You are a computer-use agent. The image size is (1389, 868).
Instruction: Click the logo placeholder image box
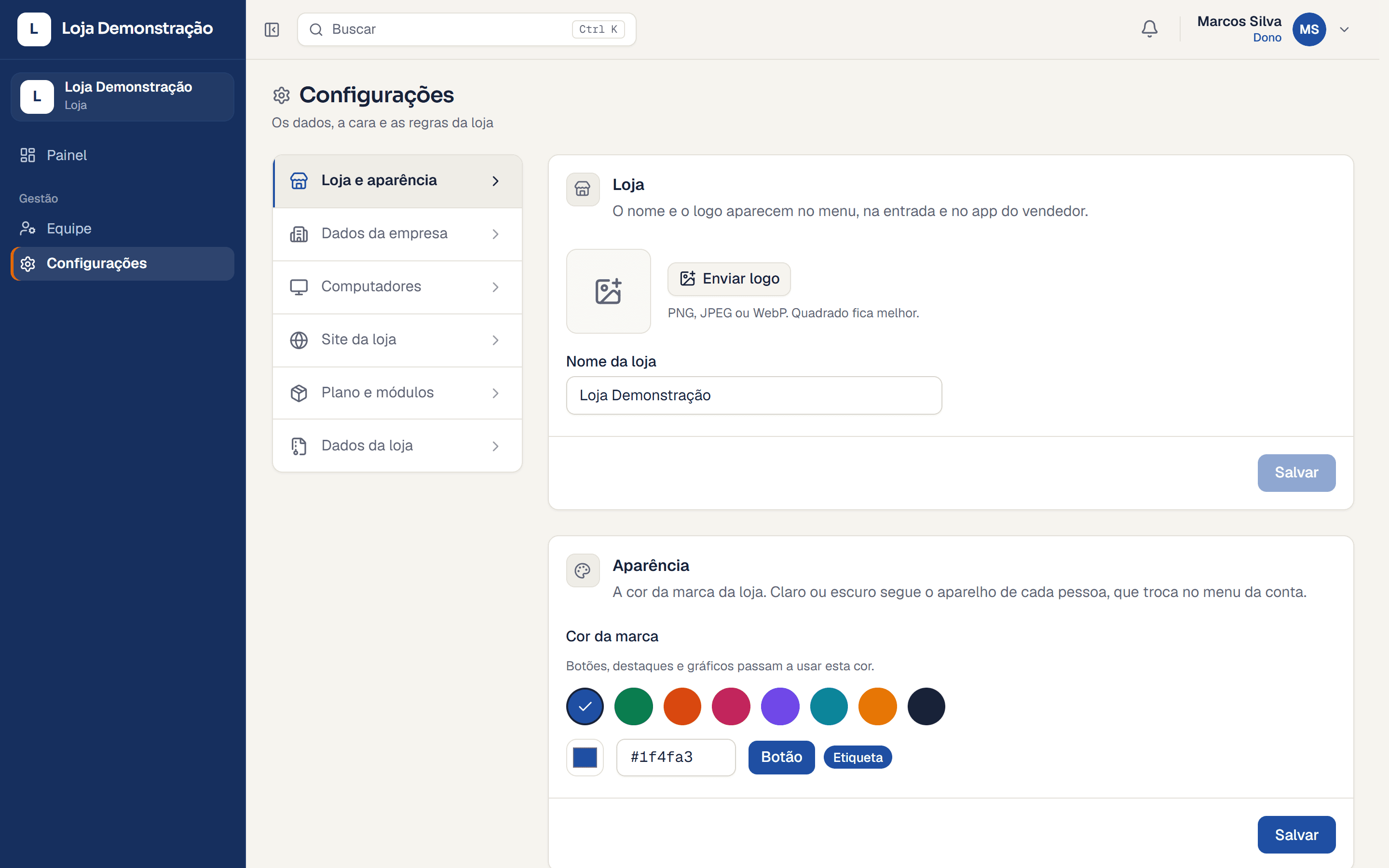(x=608, y=291)
